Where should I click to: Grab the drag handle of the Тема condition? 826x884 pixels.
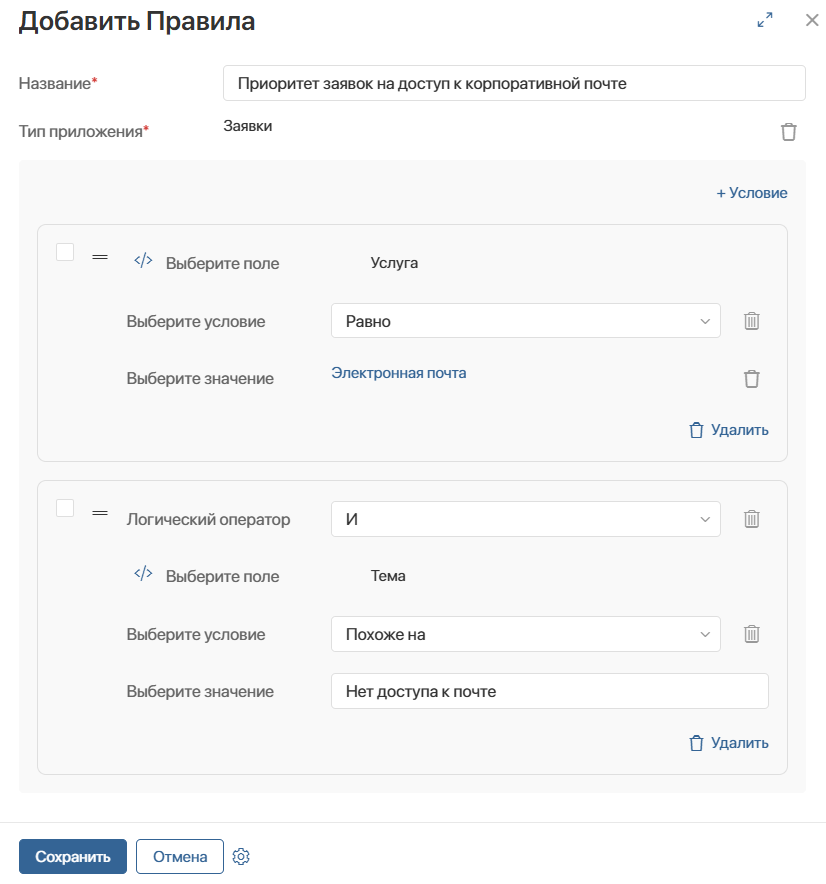pos(100,513)
